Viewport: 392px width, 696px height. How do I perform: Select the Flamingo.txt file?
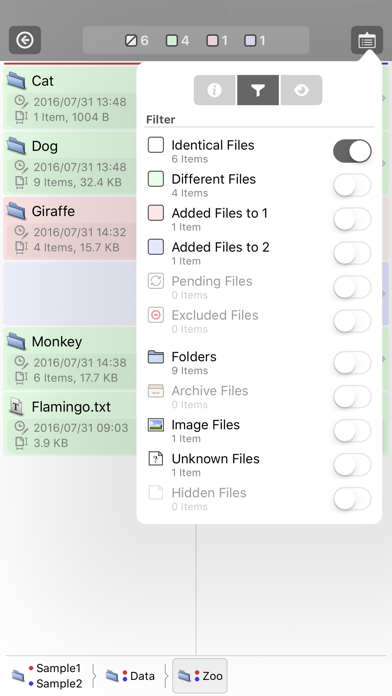pos(71,424)
